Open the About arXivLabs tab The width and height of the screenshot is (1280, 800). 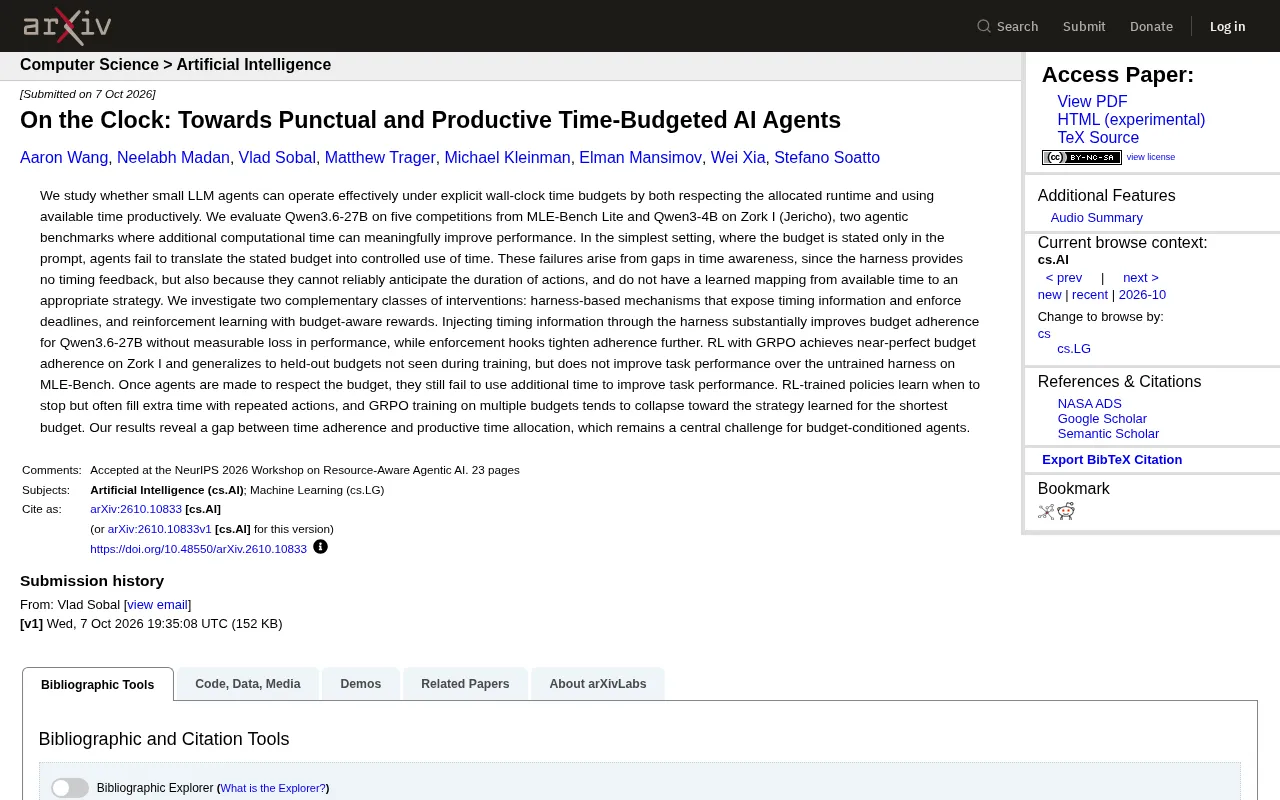(x=598, y=684)
